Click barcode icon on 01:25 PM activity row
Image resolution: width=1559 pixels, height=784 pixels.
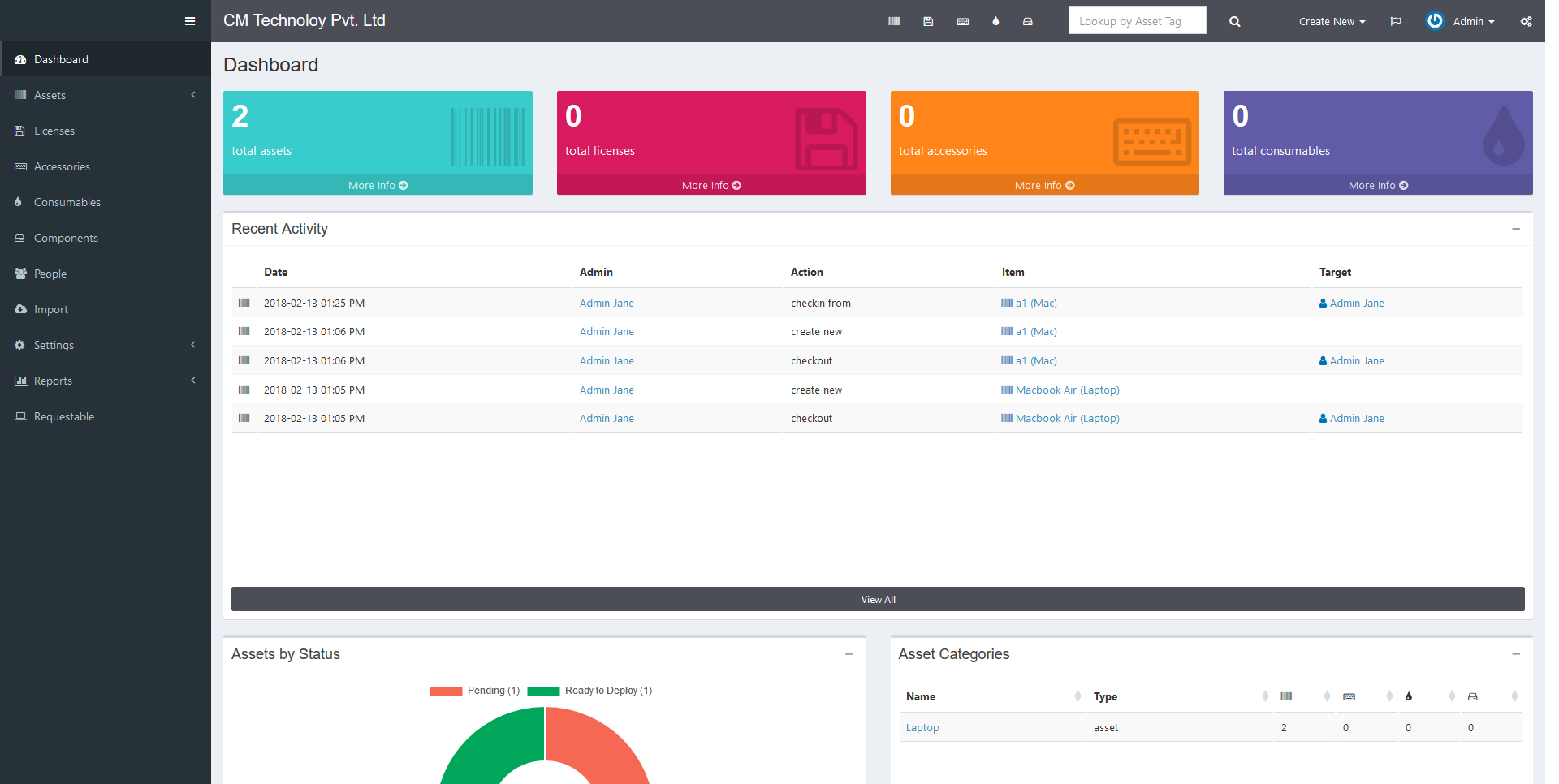(x=244, y=303)
